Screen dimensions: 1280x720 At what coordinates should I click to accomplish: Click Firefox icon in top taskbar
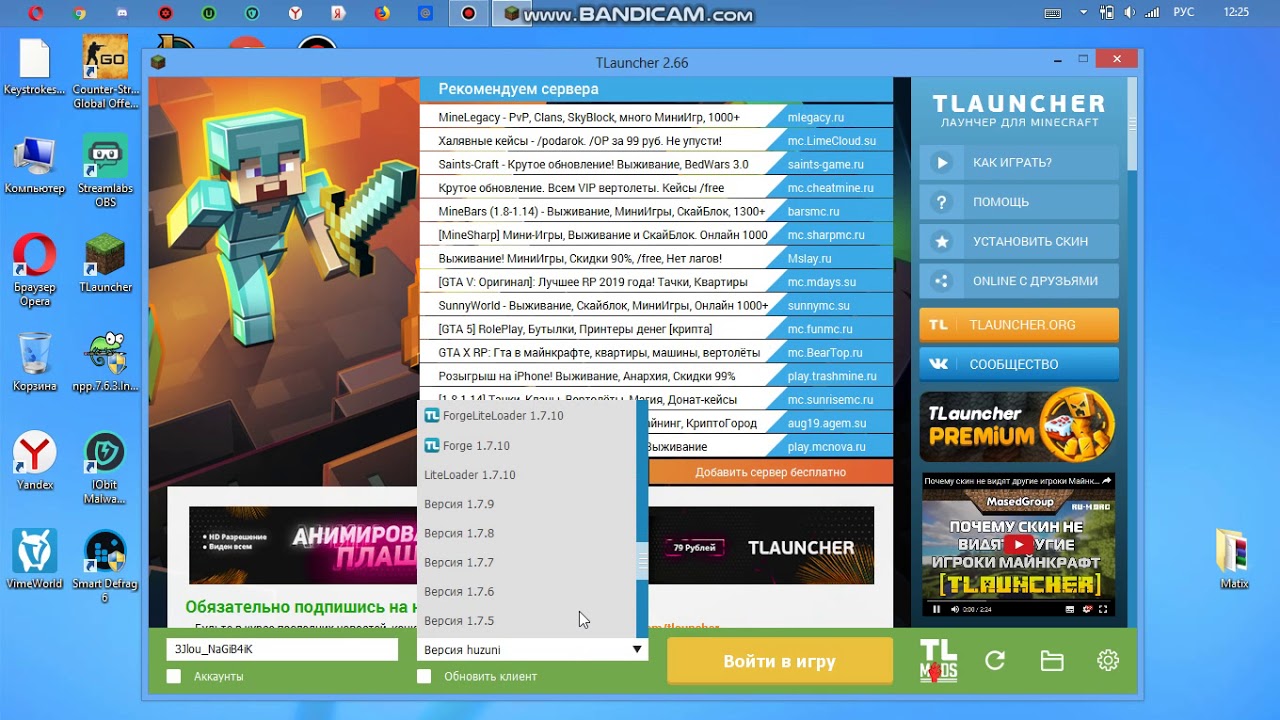coord(382,13)
